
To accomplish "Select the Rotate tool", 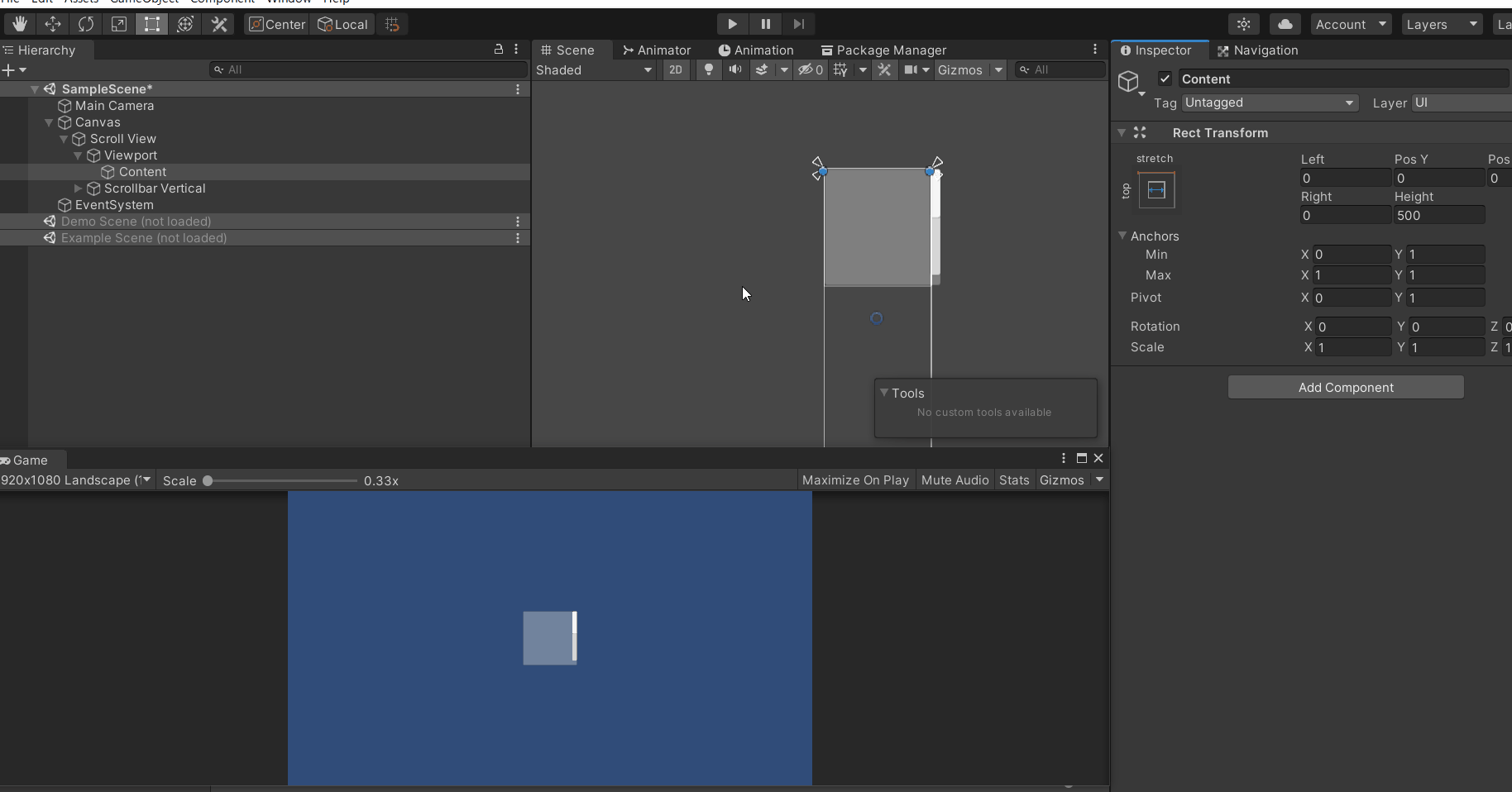I will [86, 24].
